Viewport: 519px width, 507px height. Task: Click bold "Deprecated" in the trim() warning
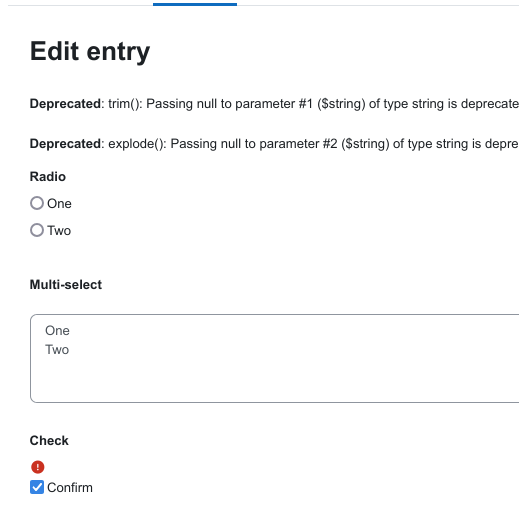click(x=65, y=104)
